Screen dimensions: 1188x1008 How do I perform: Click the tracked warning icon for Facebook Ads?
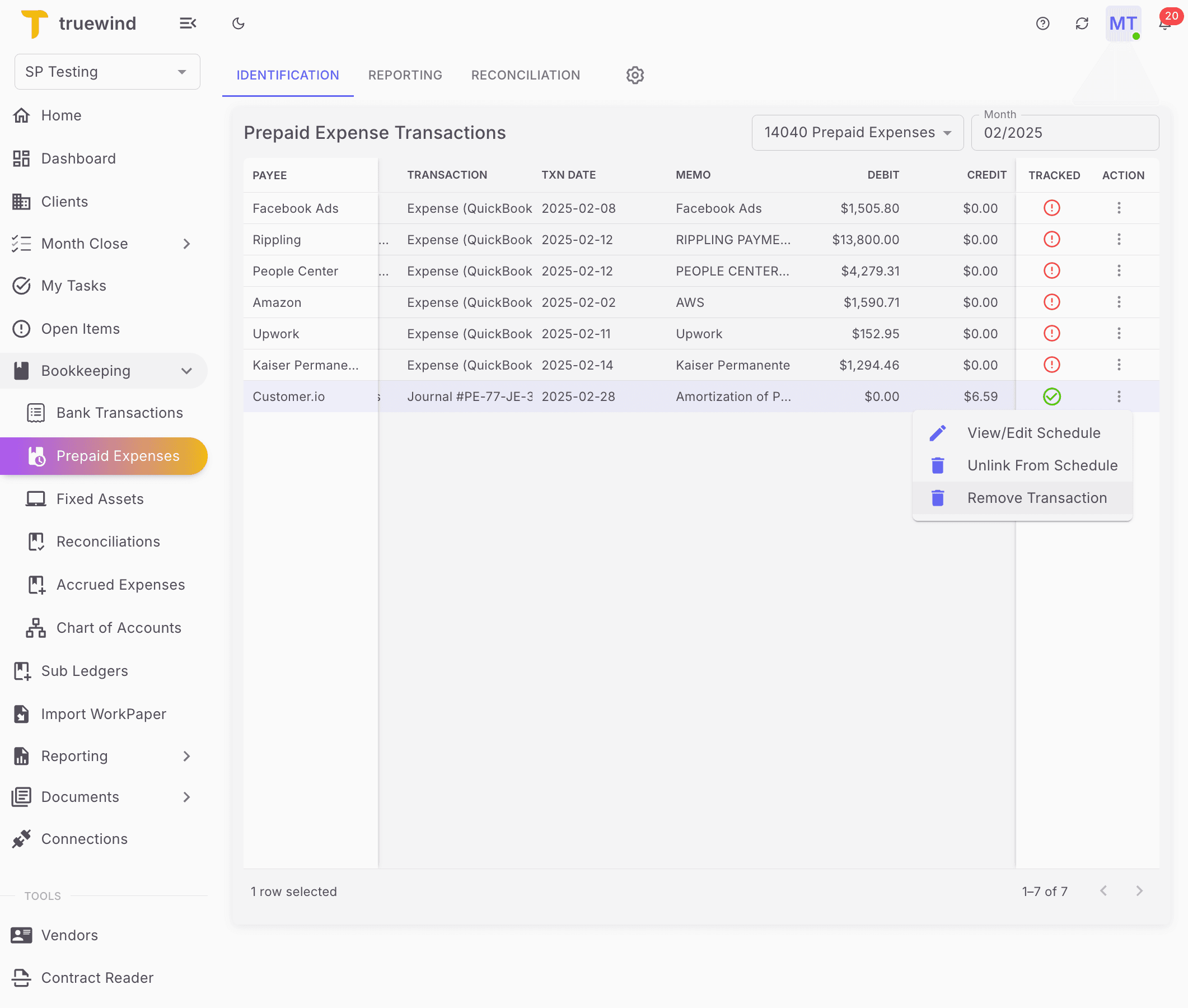(1052, 208)
